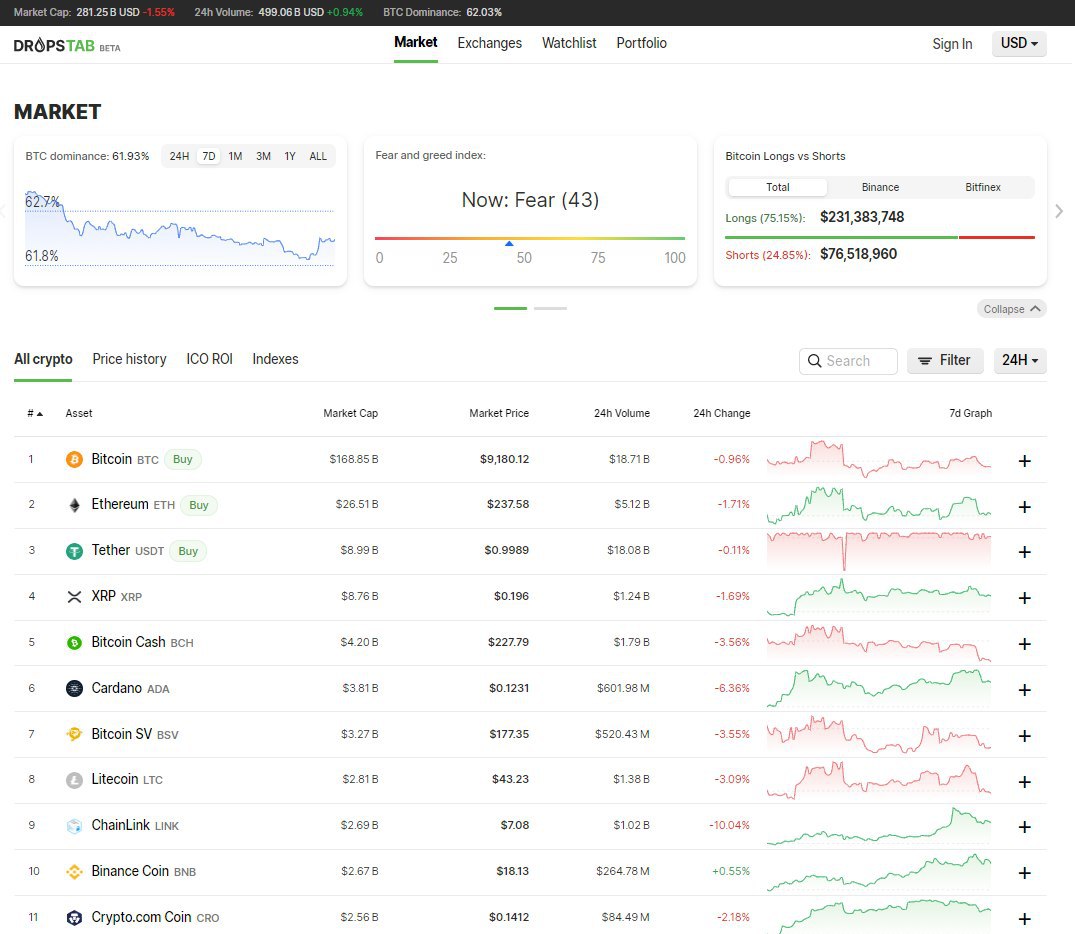Switch to Price history tab
The width and height of the screenshot is (1075, 934).
[x=130, y=359]
